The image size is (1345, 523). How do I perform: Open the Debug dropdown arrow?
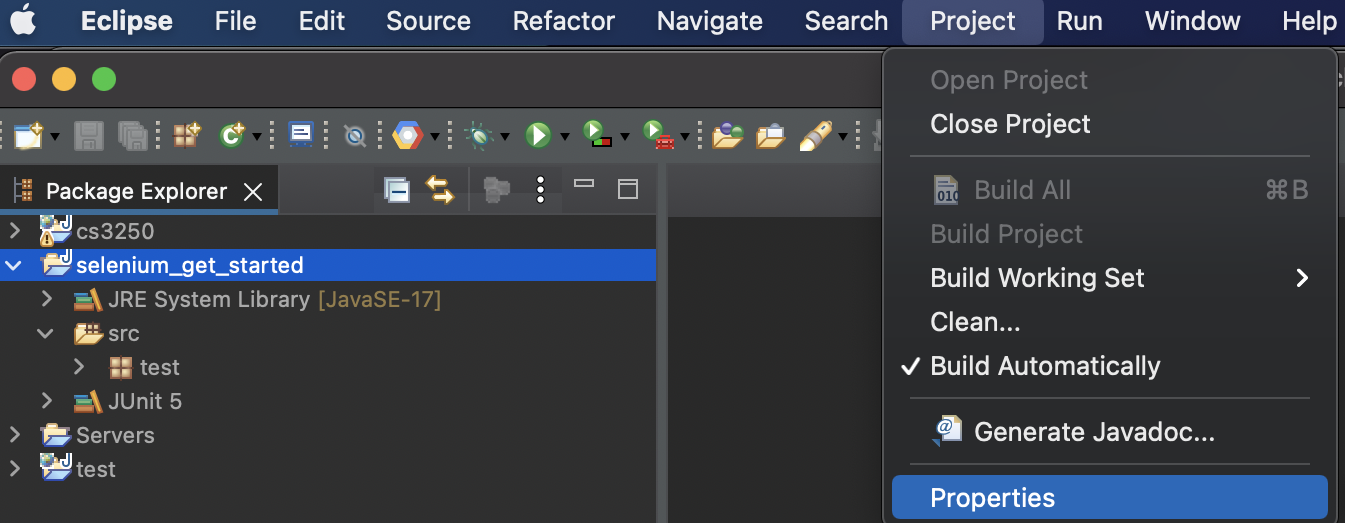[505, 136]
